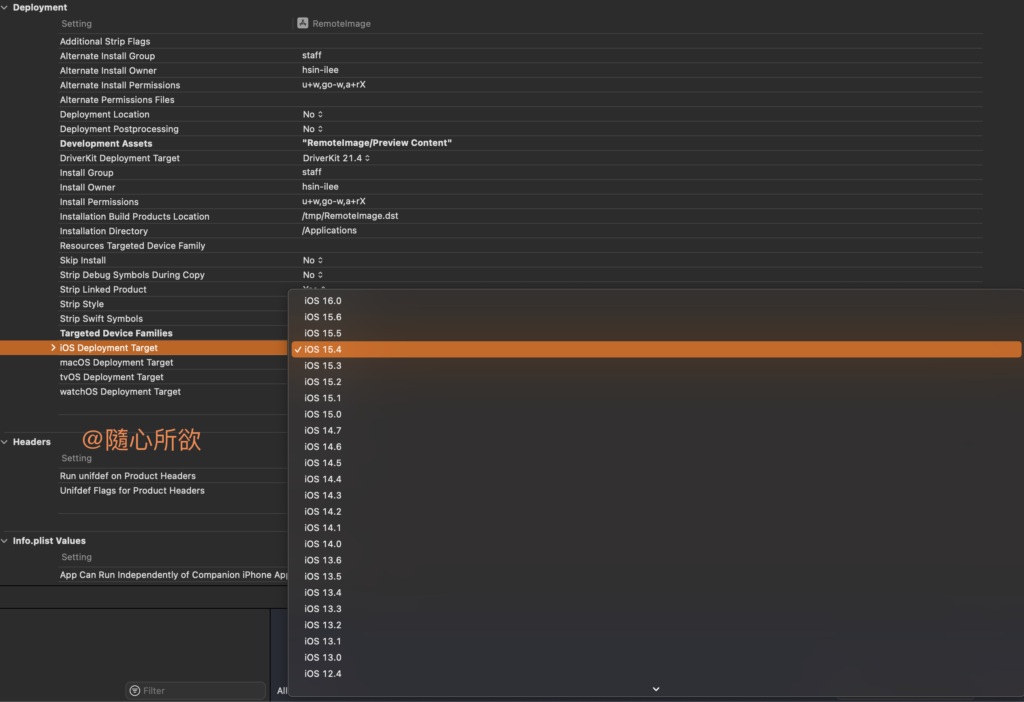Click the RemoteImage target app icon
Screen dimensions: 1024x702
coord(302,23)
